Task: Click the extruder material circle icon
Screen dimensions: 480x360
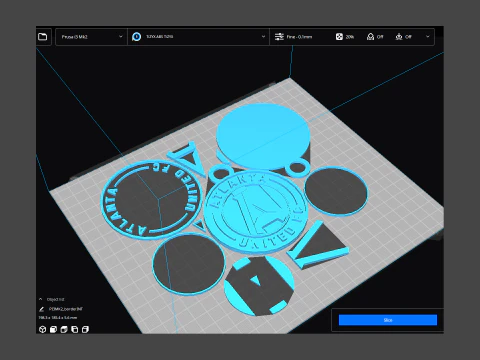Action: (x=136, y=37)
